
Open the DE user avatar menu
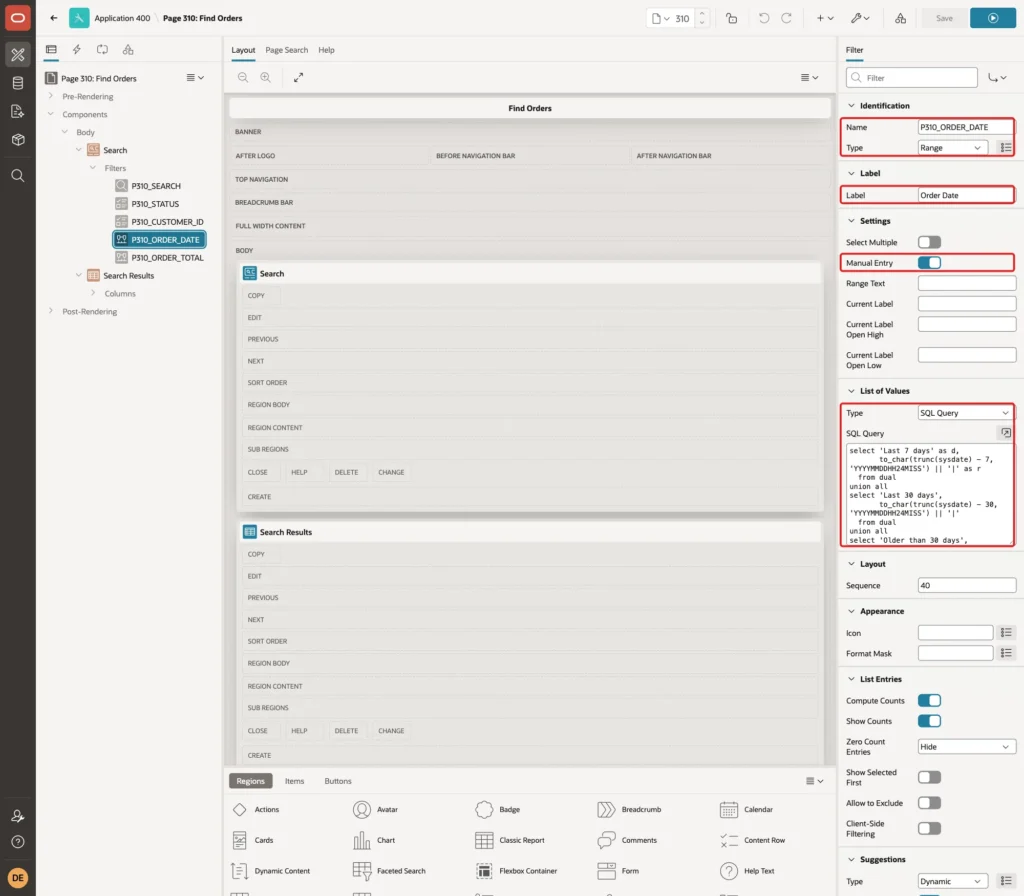point(18,878)
